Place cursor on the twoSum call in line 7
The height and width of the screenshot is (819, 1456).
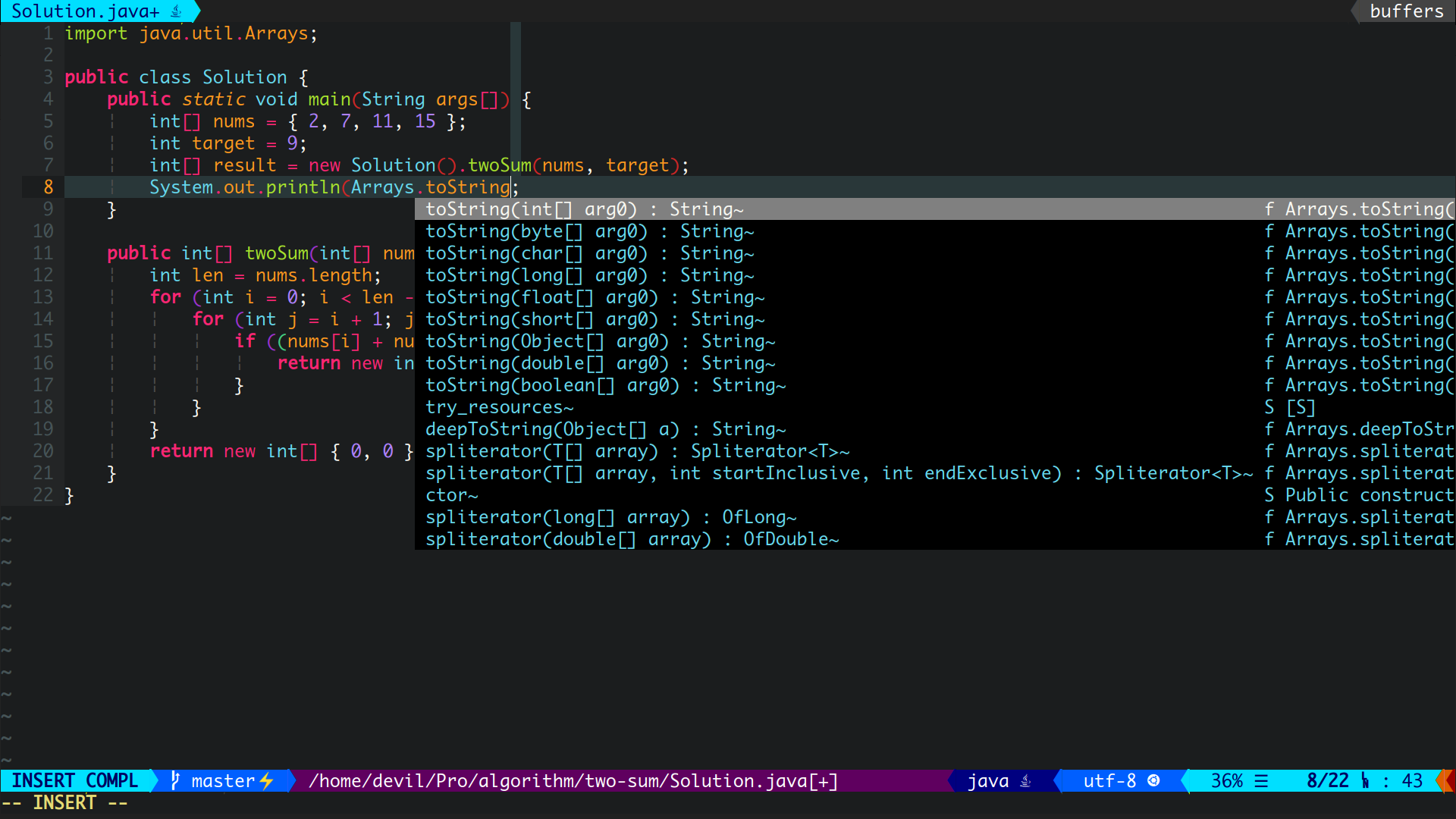pos(499,165)
